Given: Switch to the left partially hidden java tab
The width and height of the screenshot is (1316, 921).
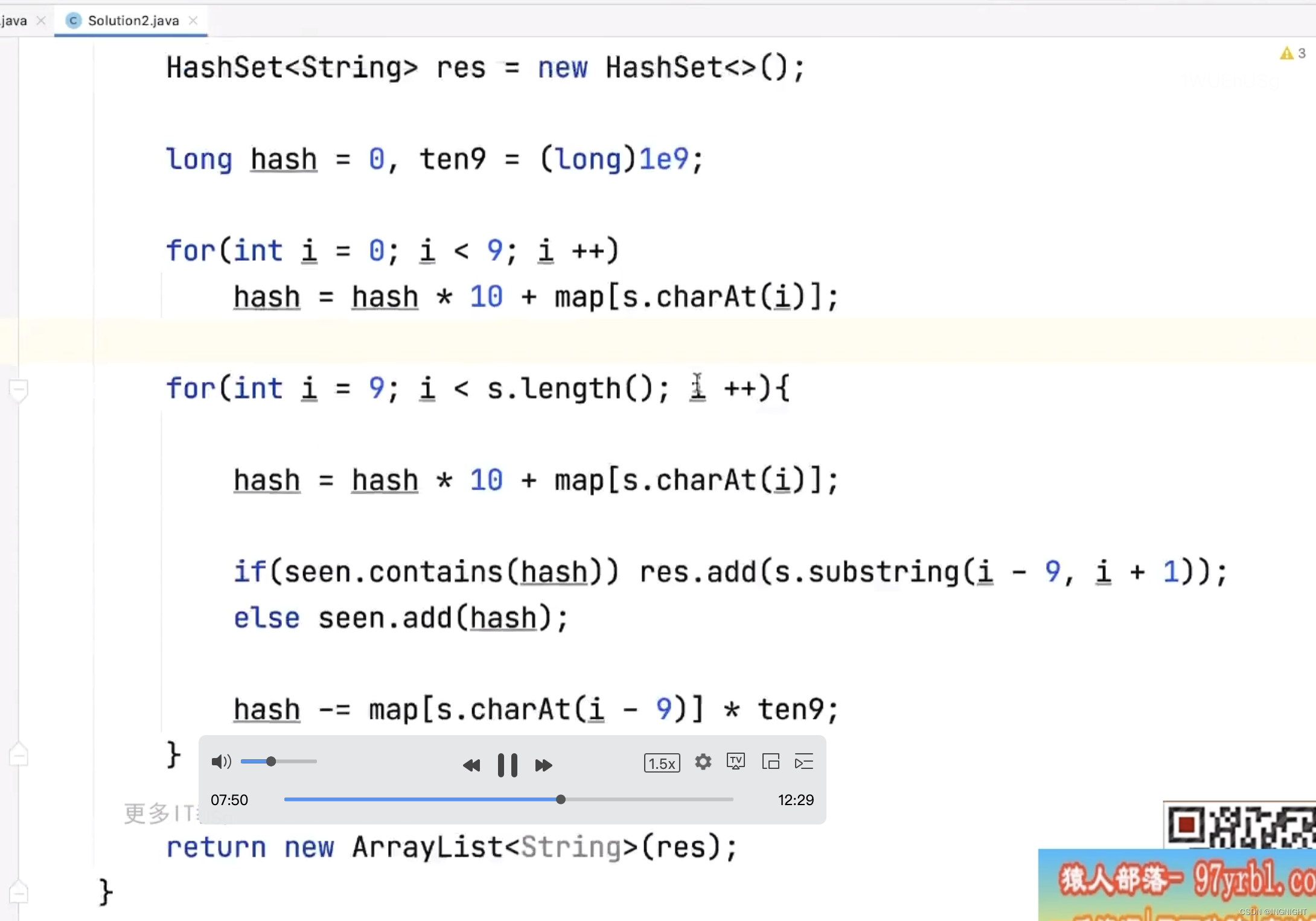Looking at the screenshot, I should (x=14, y=21).
